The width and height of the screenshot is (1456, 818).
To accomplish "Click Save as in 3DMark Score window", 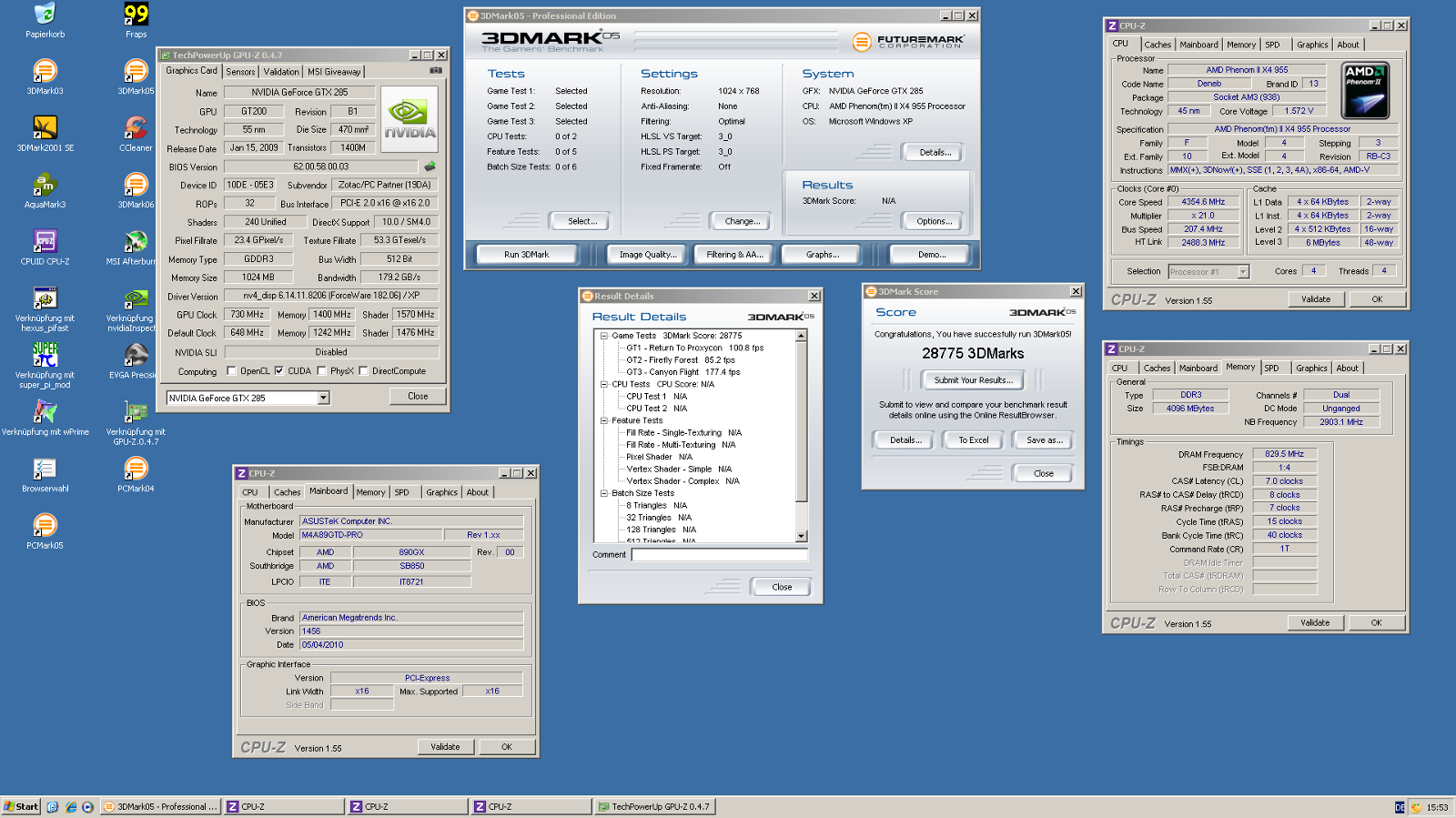I will click(1045, 440).
